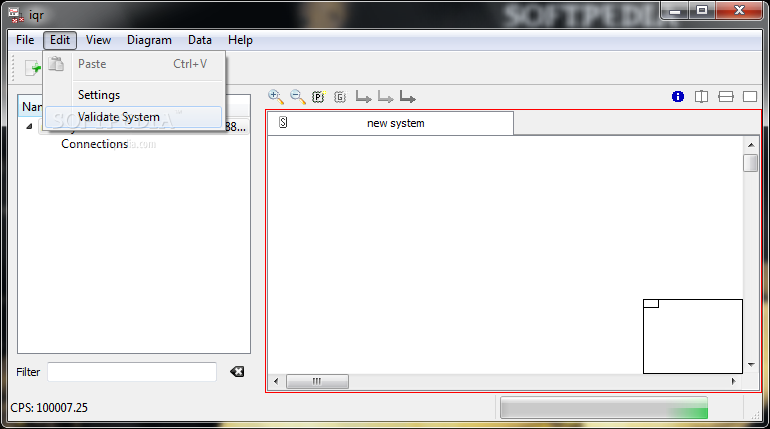Click the CPS: 100007.25 status text
Viewport: 770px width, 429px height.
click(x=49, y=408)
